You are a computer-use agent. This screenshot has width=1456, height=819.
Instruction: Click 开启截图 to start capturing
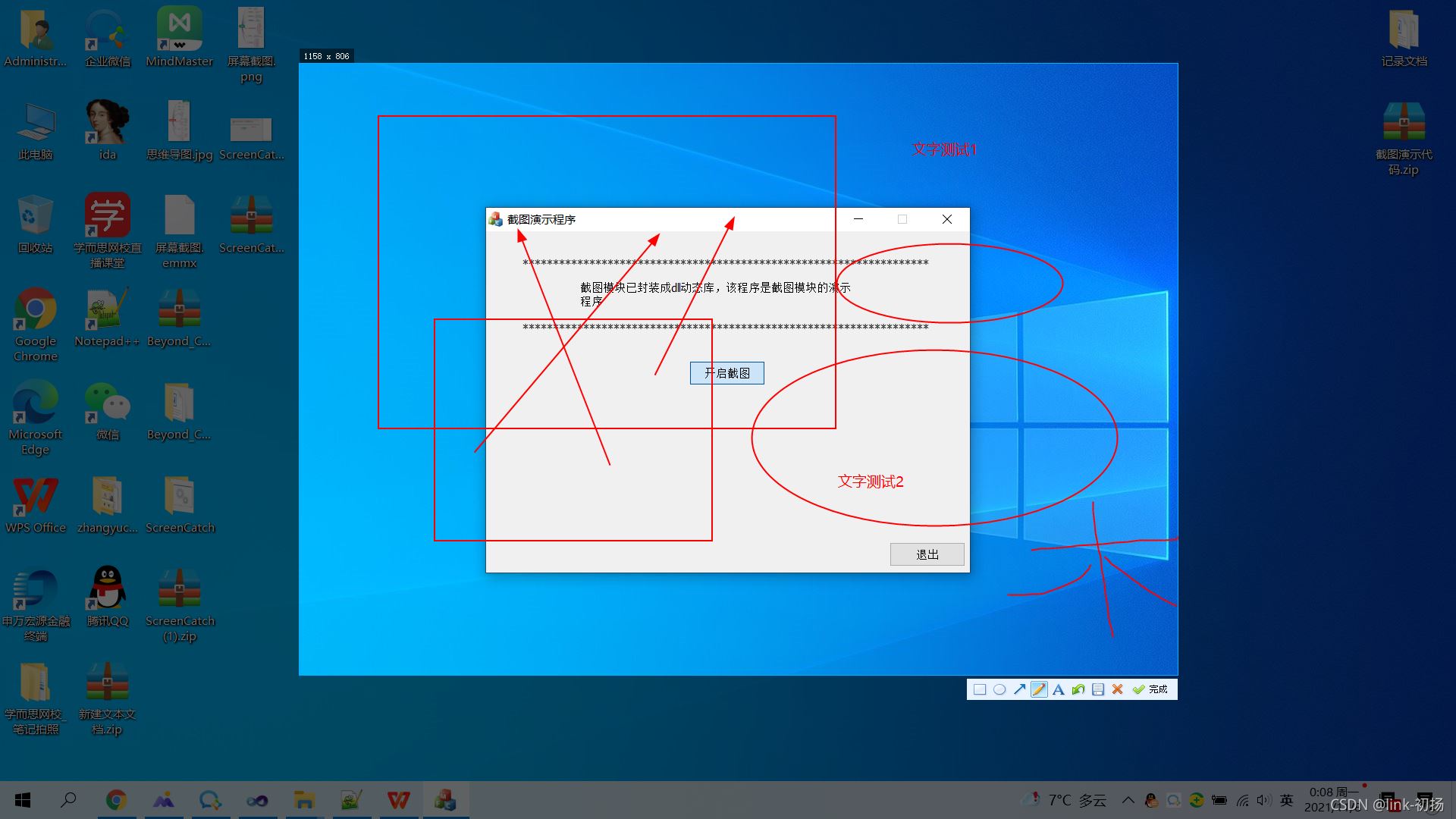[x=727, y=372]
